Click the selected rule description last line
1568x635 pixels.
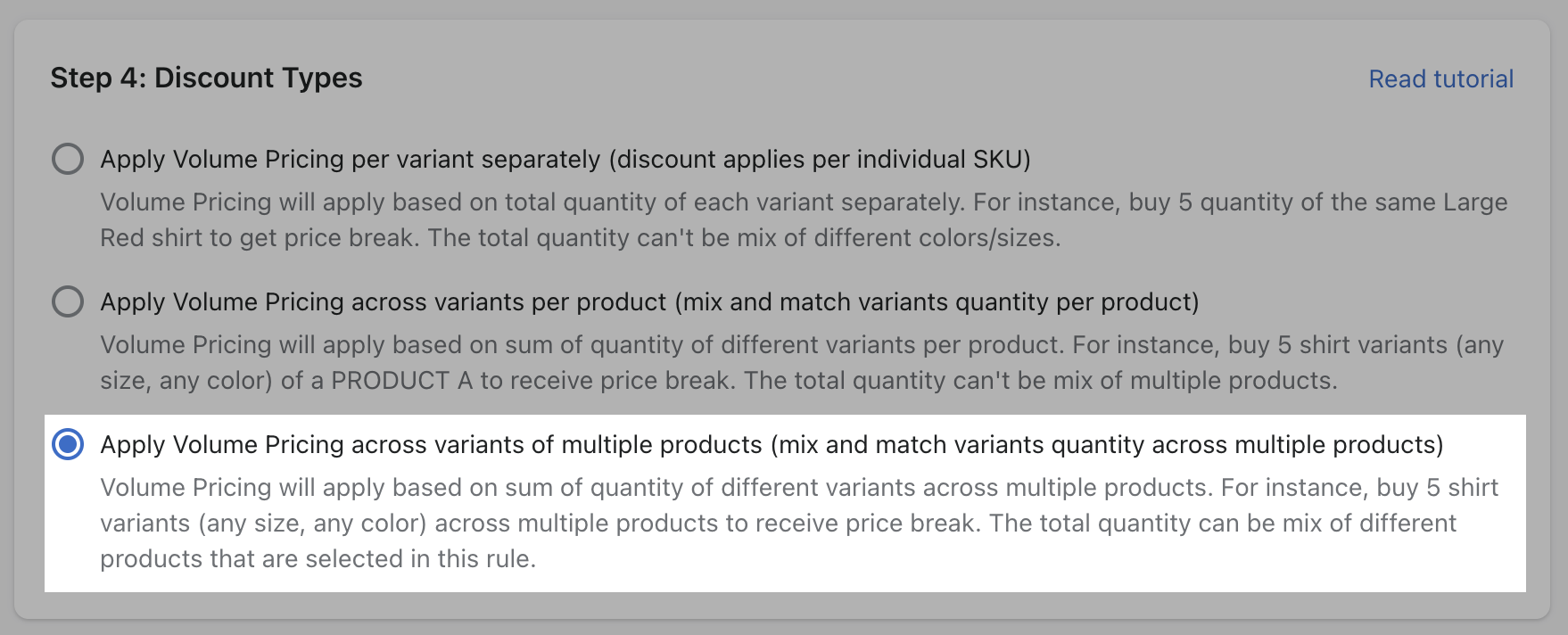click(317, 558)
